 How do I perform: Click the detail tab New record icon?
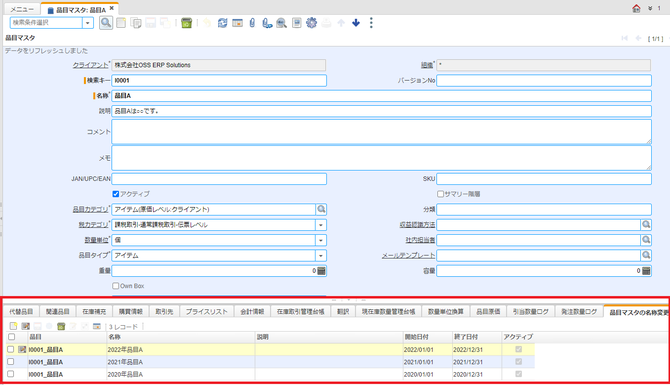tap(13, 326)
